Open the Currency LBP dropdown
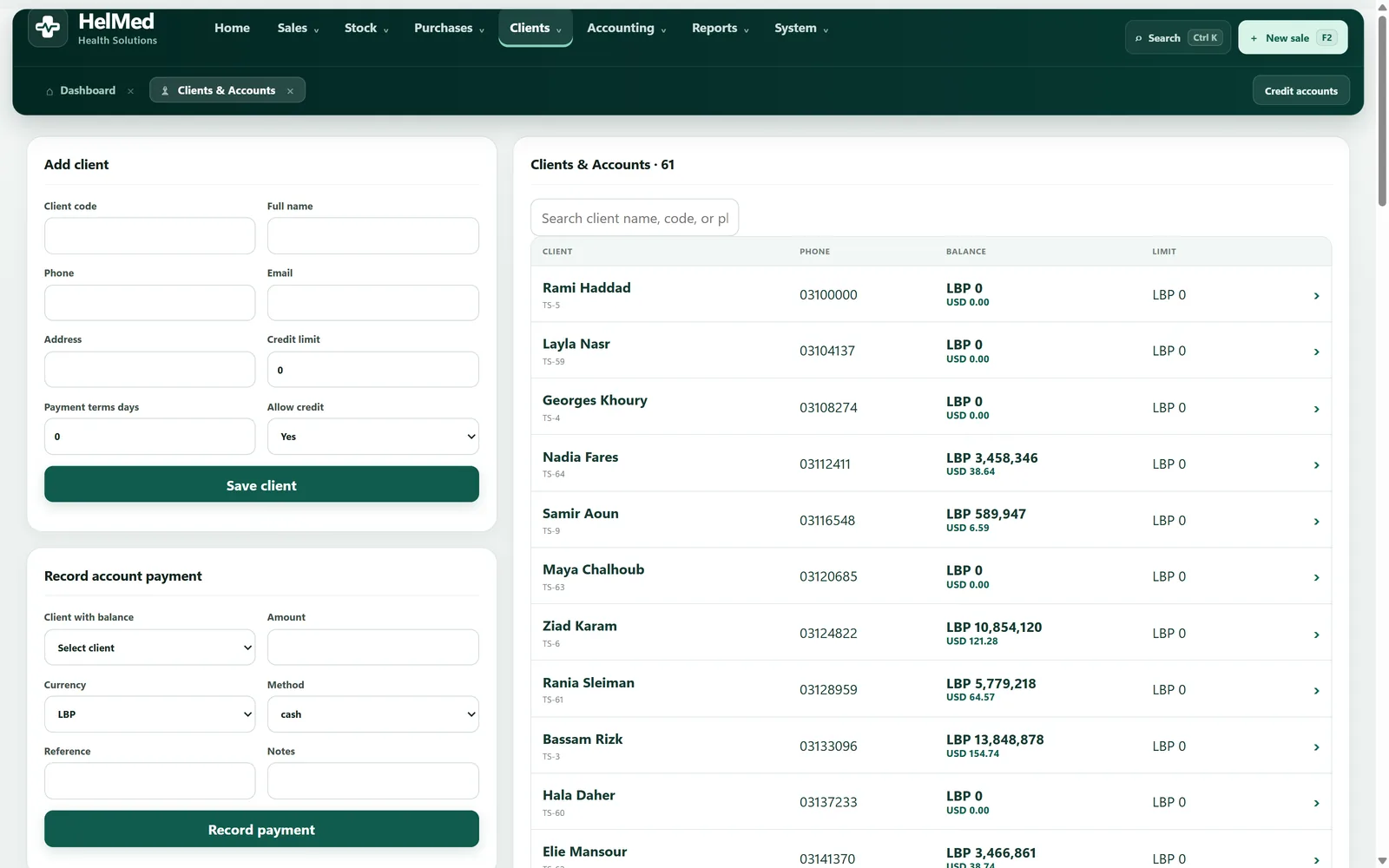This screenshot has width=1389, height=868. click(149, 714)
